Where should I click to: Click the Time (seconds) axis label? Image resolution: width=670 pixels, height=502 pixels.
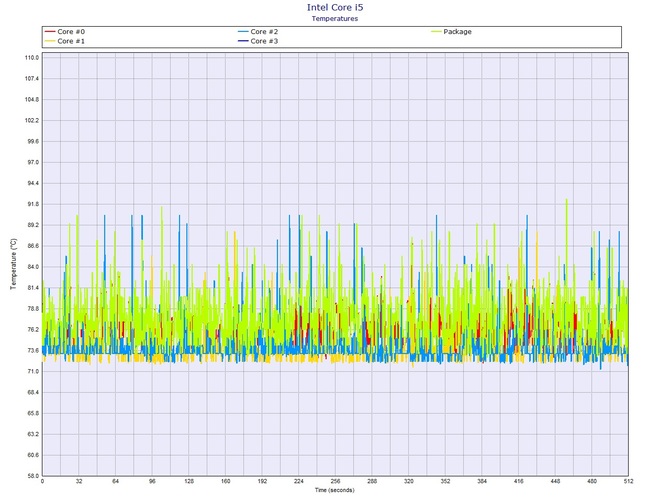tap(334, 491)
